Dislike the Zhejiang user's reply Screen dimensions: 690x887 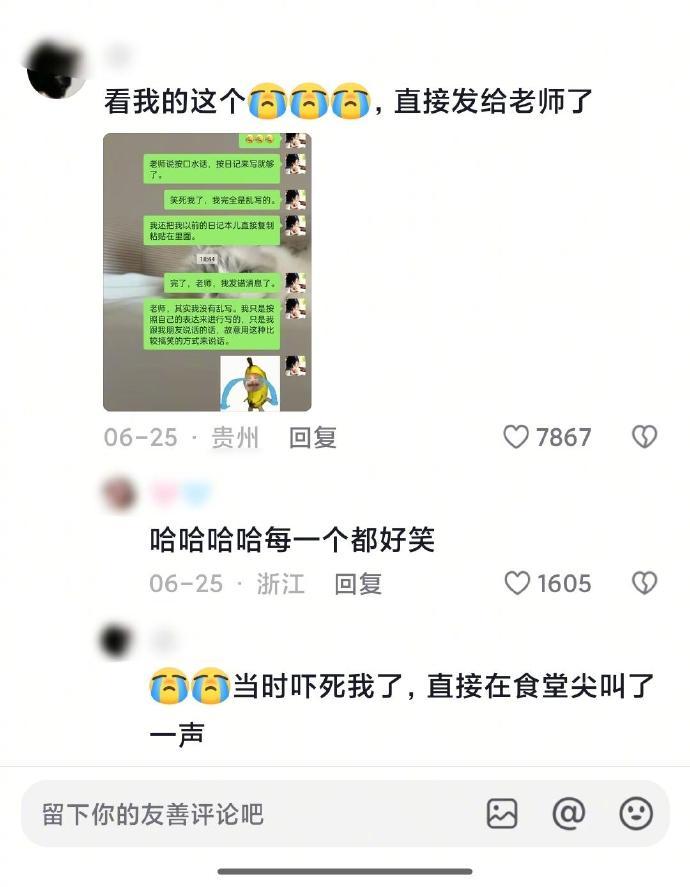click(644, 583)
